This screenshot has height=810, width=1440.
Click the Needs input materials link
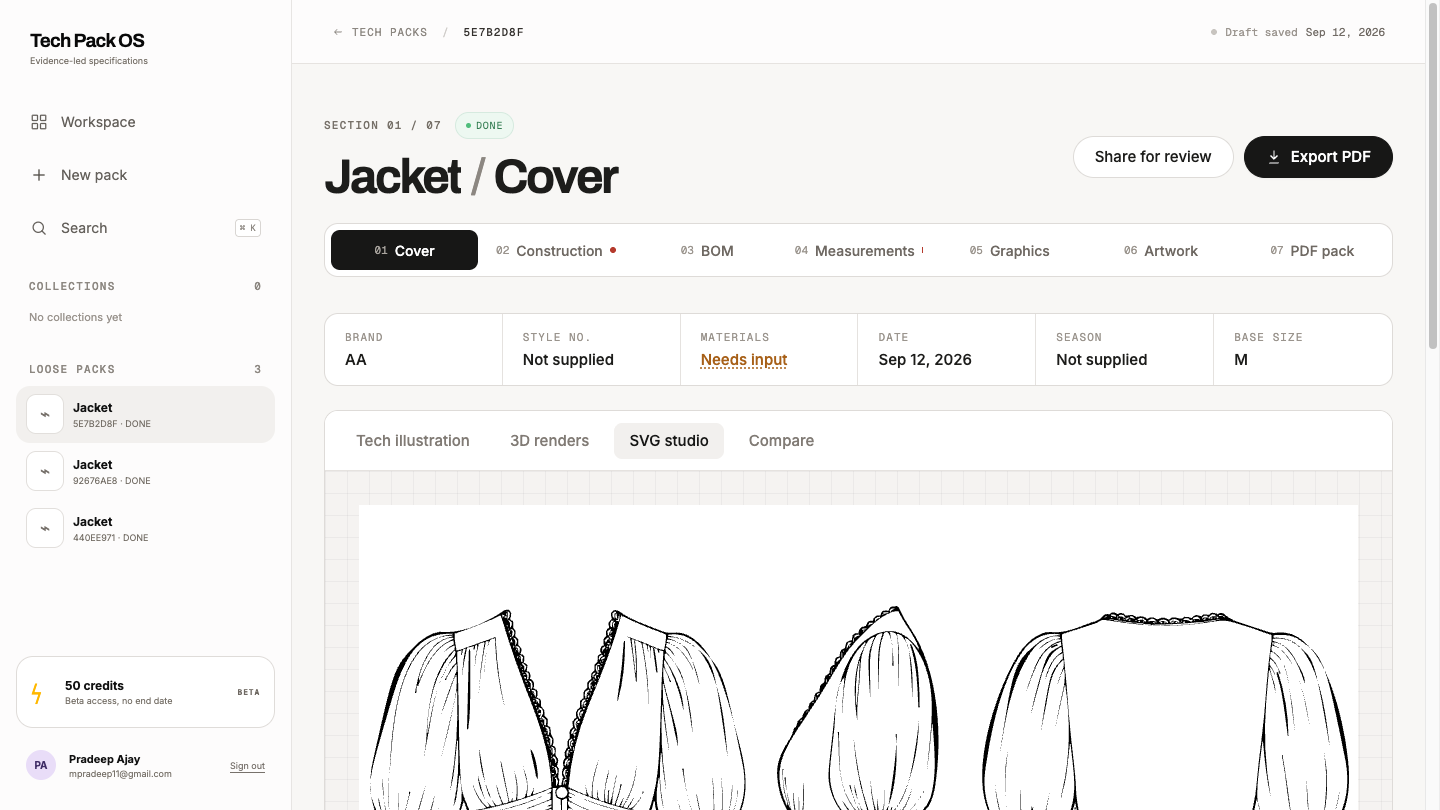(x=744, y=360)
